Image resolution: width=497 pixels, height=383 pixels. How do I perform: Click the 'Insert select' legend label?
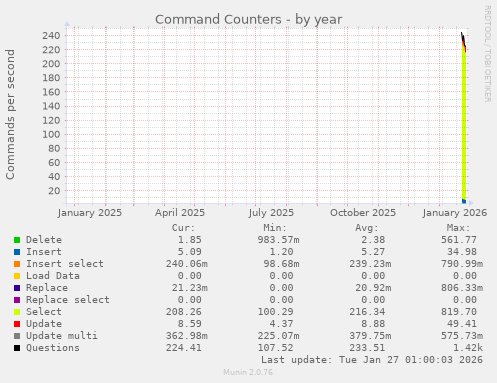coord(65,264)
